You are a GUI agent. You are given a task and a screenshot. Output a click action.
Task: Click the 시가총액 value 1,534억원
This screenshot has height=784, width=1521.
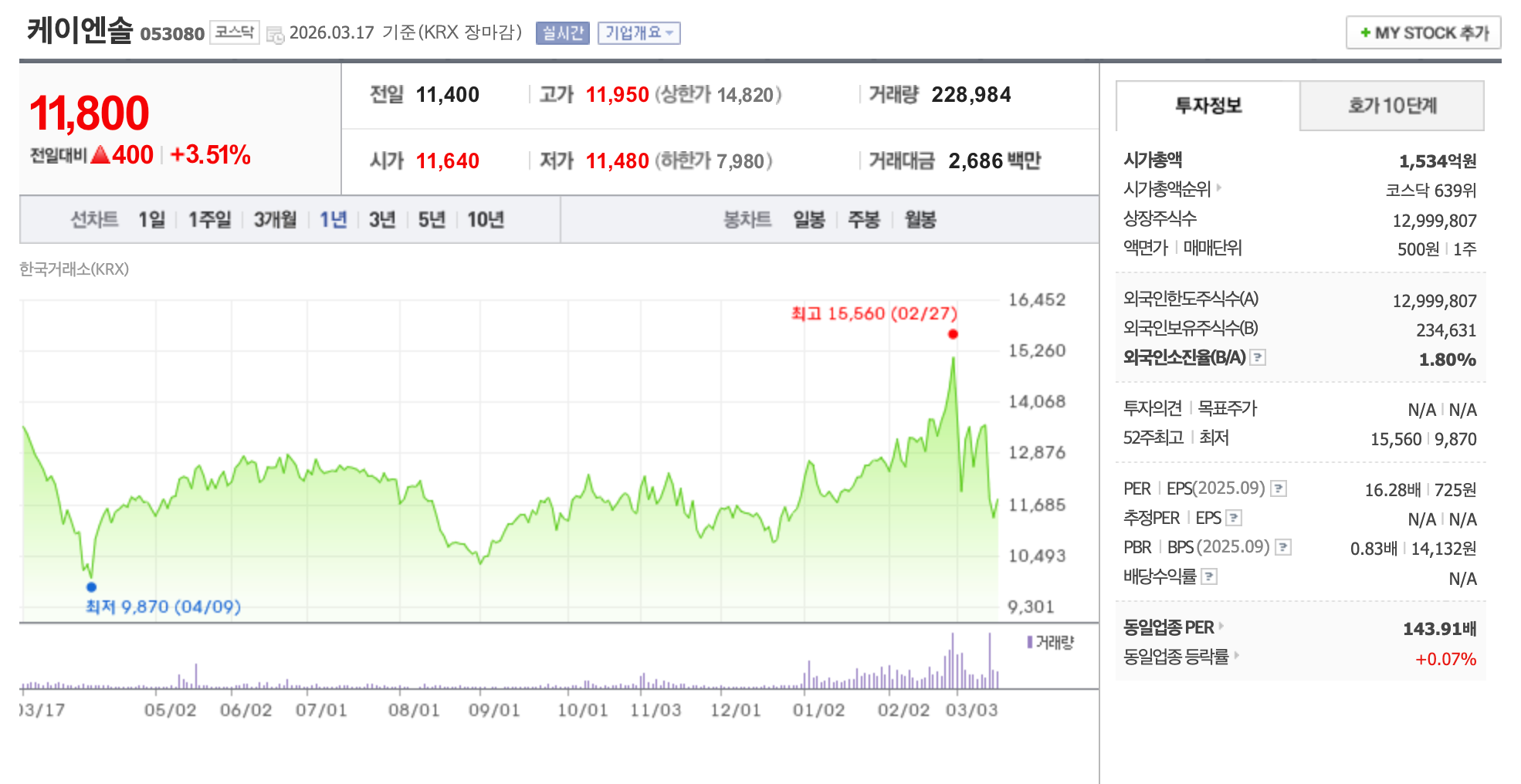point(1438,161)
